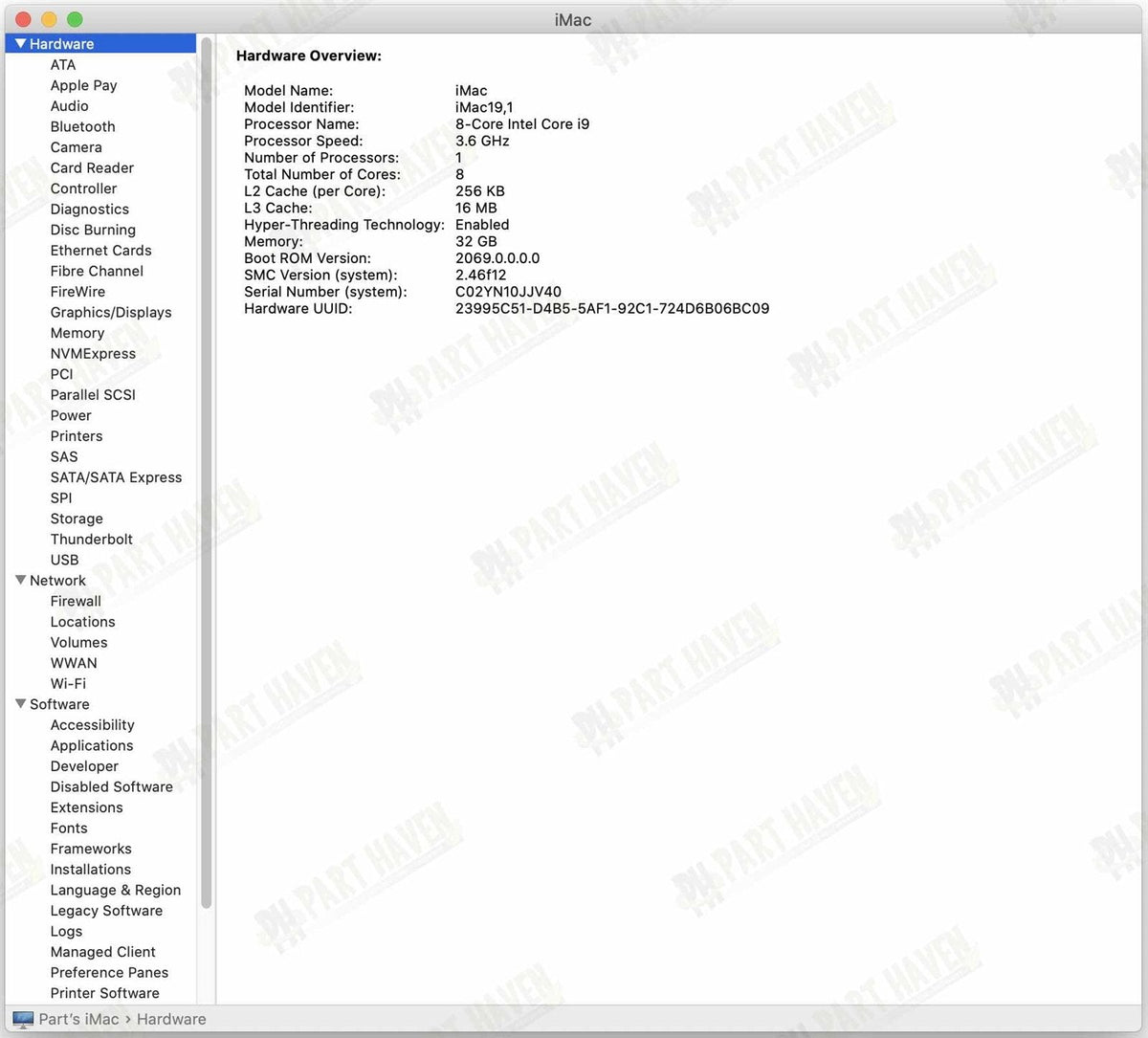1148x1038 pixels.
Task: Click the Hardware breadcrumb in the status bar
Action: pyautogui.click(x=171, y=1019)
